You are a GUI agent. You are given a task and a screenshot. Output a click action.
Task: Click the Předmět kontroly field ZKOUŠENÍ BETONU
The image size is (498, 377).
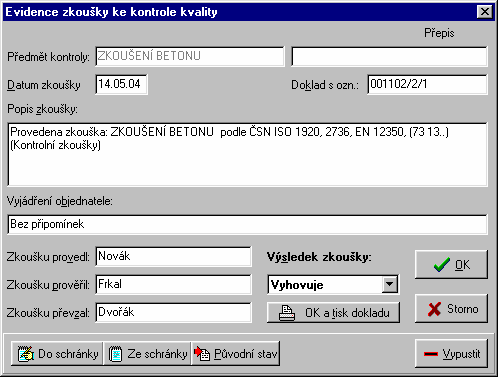[190, 56]
